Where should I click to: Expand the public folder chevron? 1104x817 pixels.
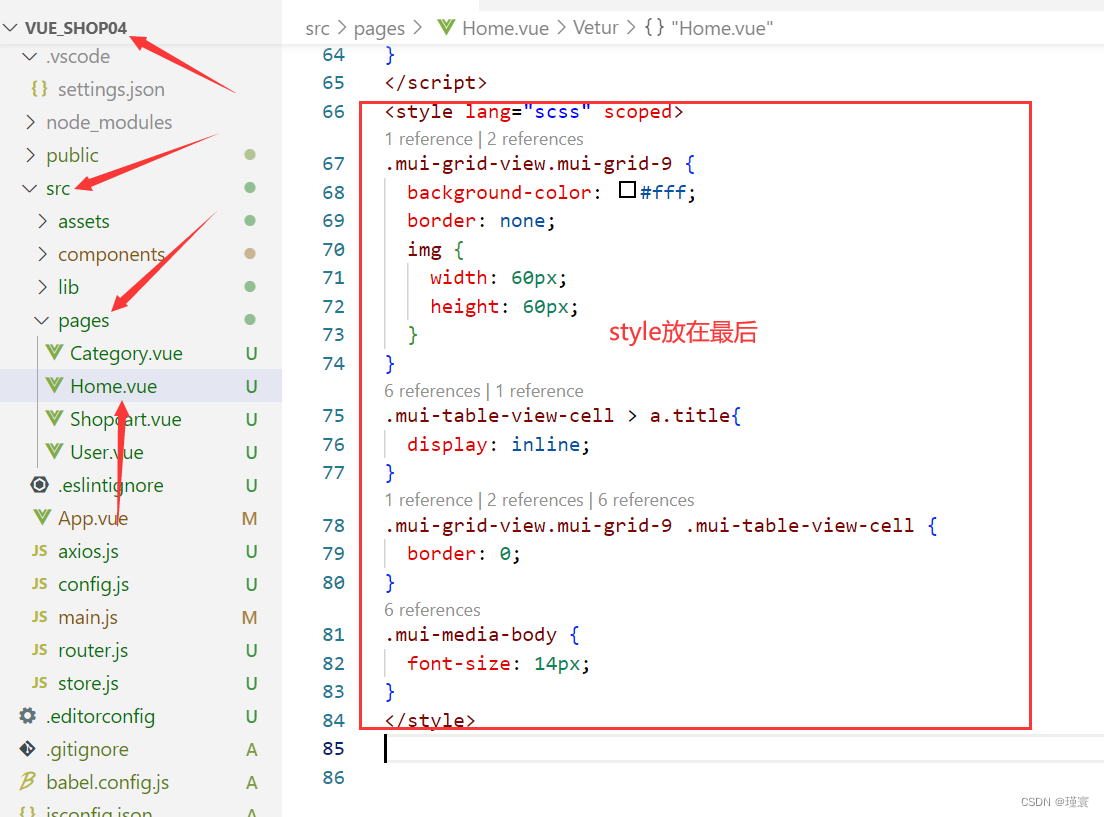[x=30, y=155]
